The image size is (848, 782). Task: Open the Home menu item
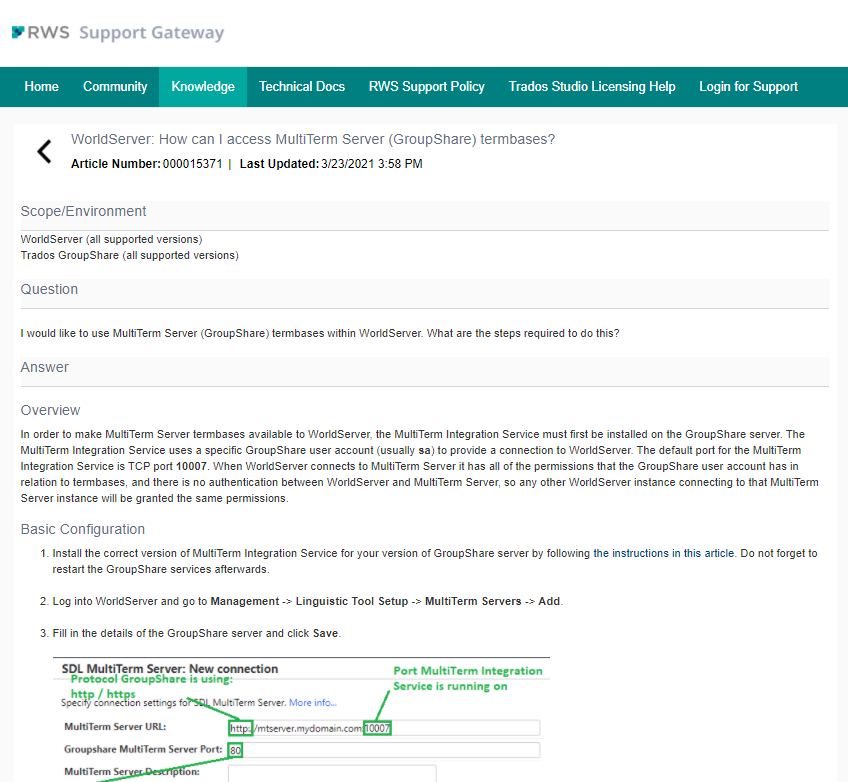tap(42, 87)
